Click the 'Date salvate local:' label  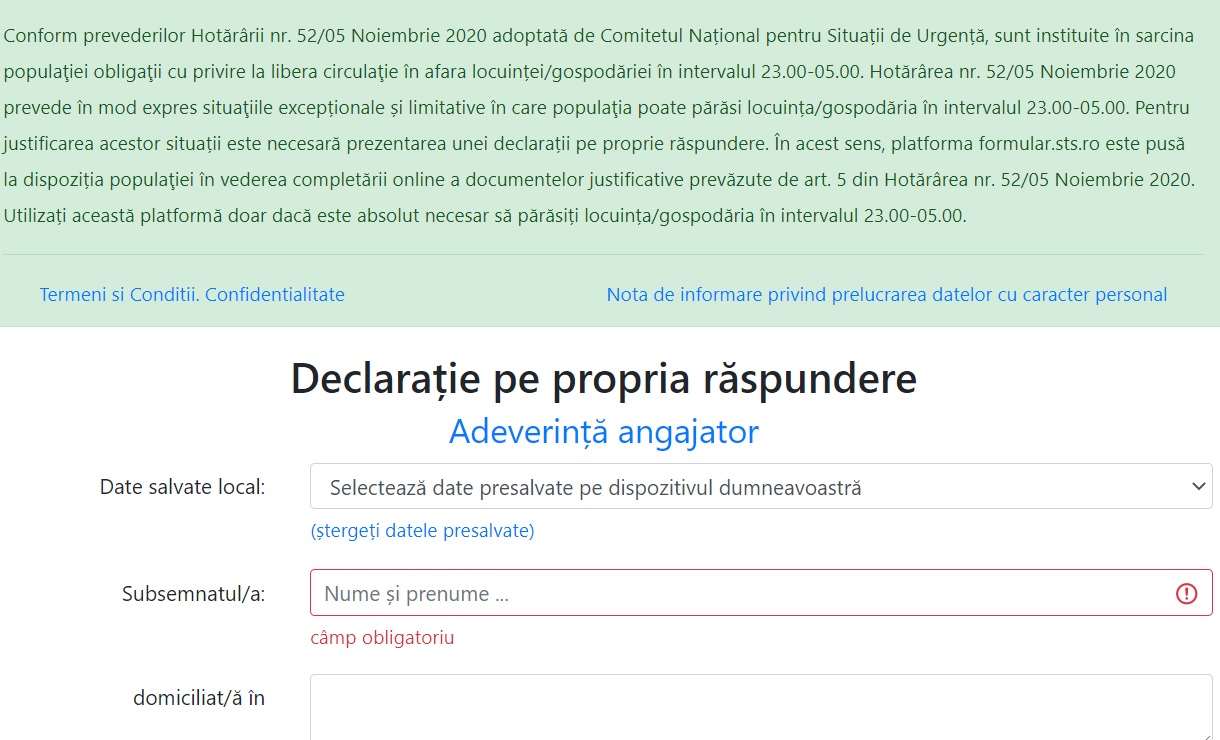point(182,487)
